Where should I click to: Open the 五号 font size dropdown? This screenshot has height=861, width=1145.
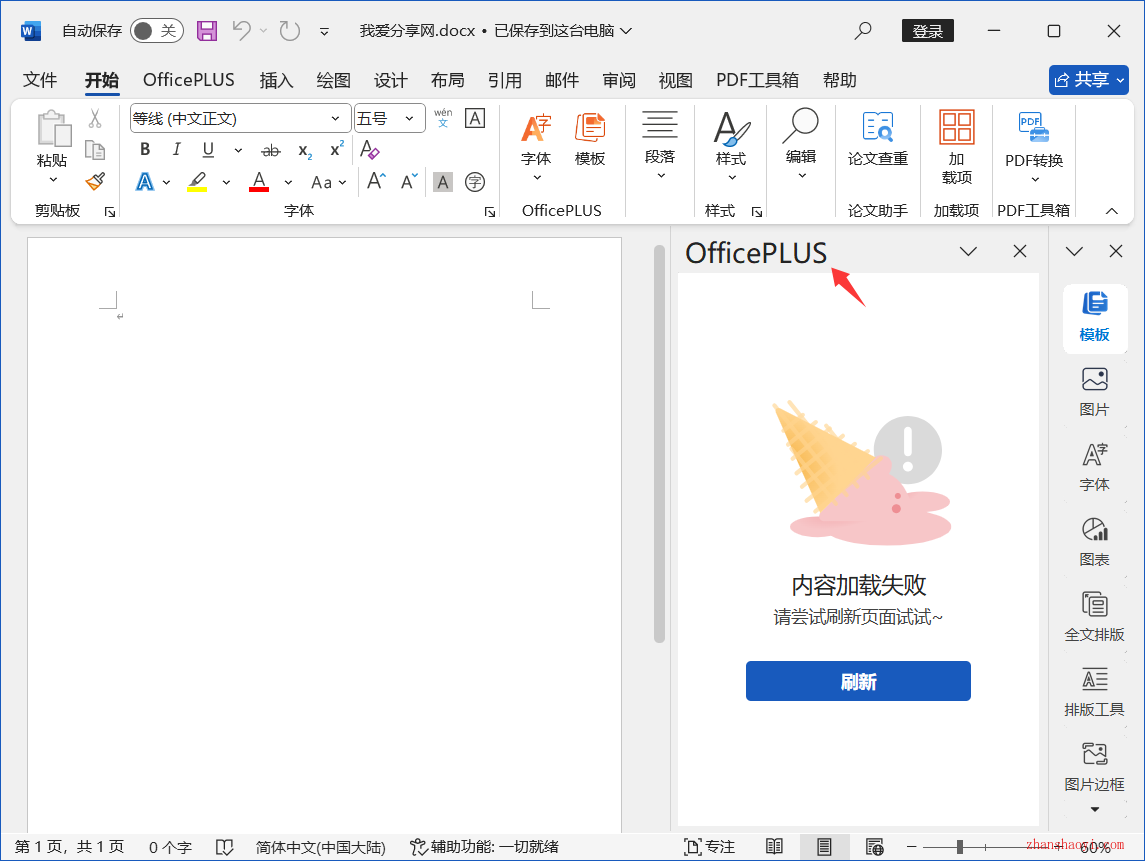click(410, 118)
